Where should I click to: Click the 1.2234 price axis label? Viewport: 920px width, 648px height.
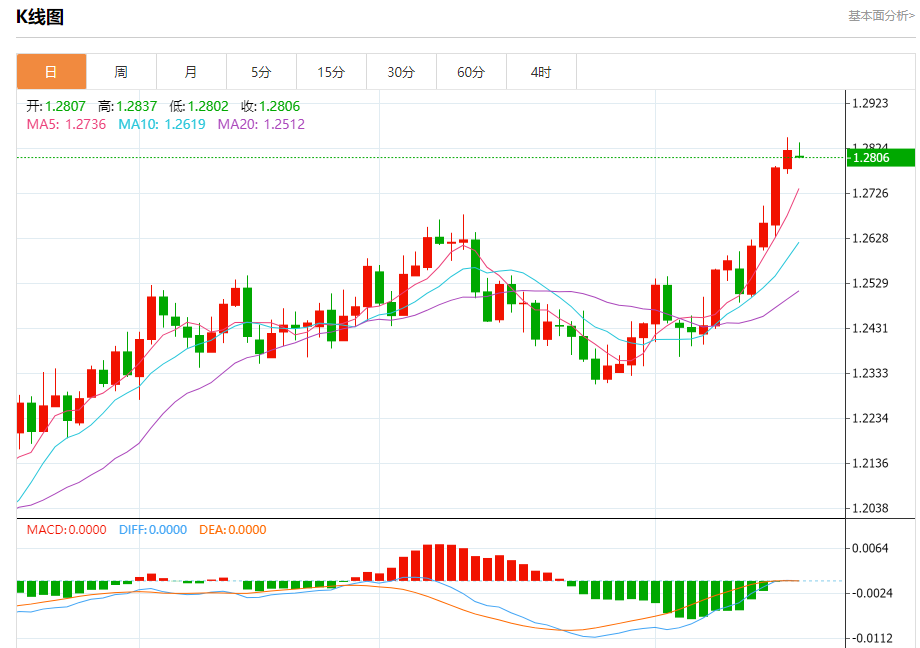[x=870, y=418]
